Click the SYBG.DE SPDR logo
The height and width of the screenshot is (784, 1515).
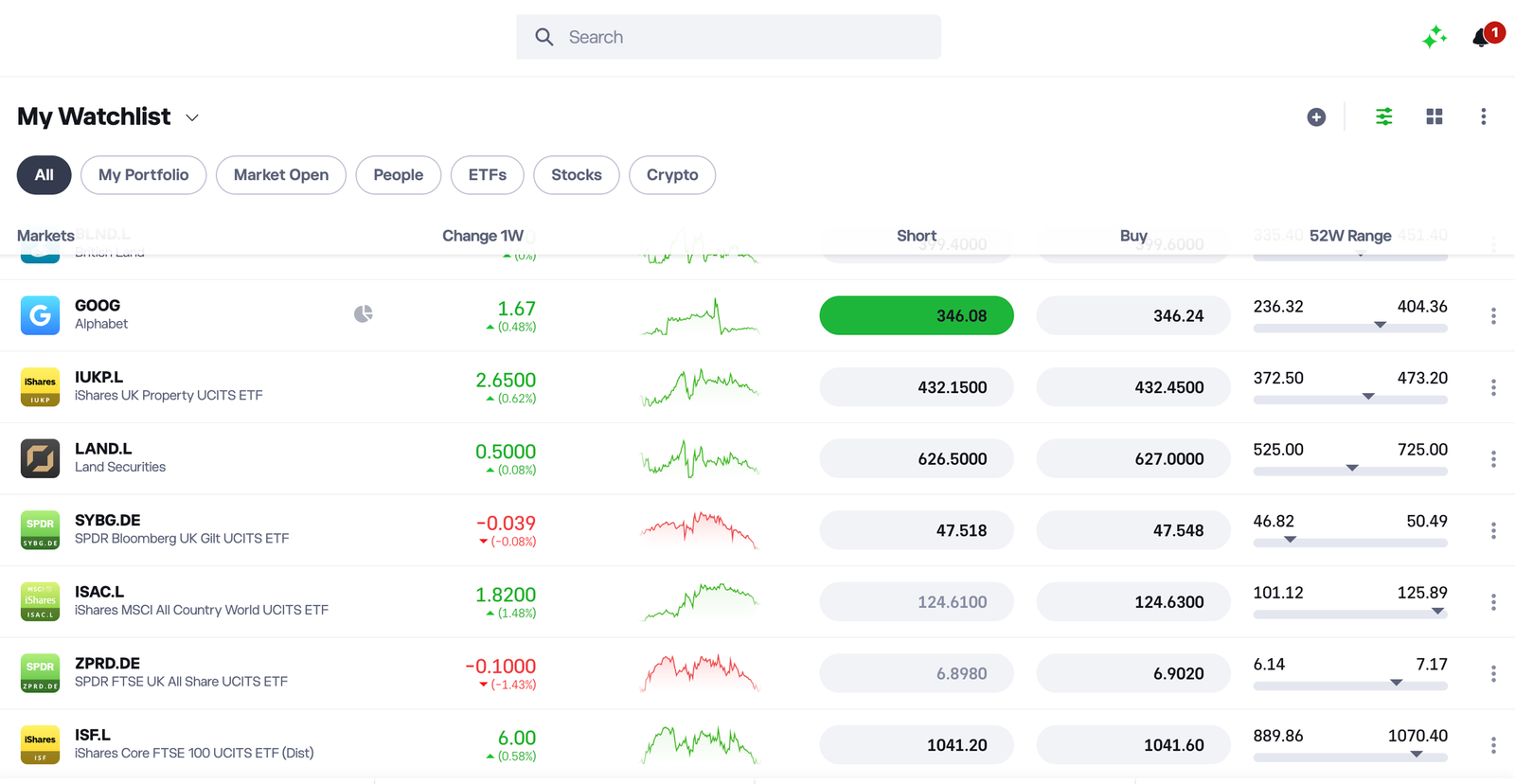click(40, 530)
